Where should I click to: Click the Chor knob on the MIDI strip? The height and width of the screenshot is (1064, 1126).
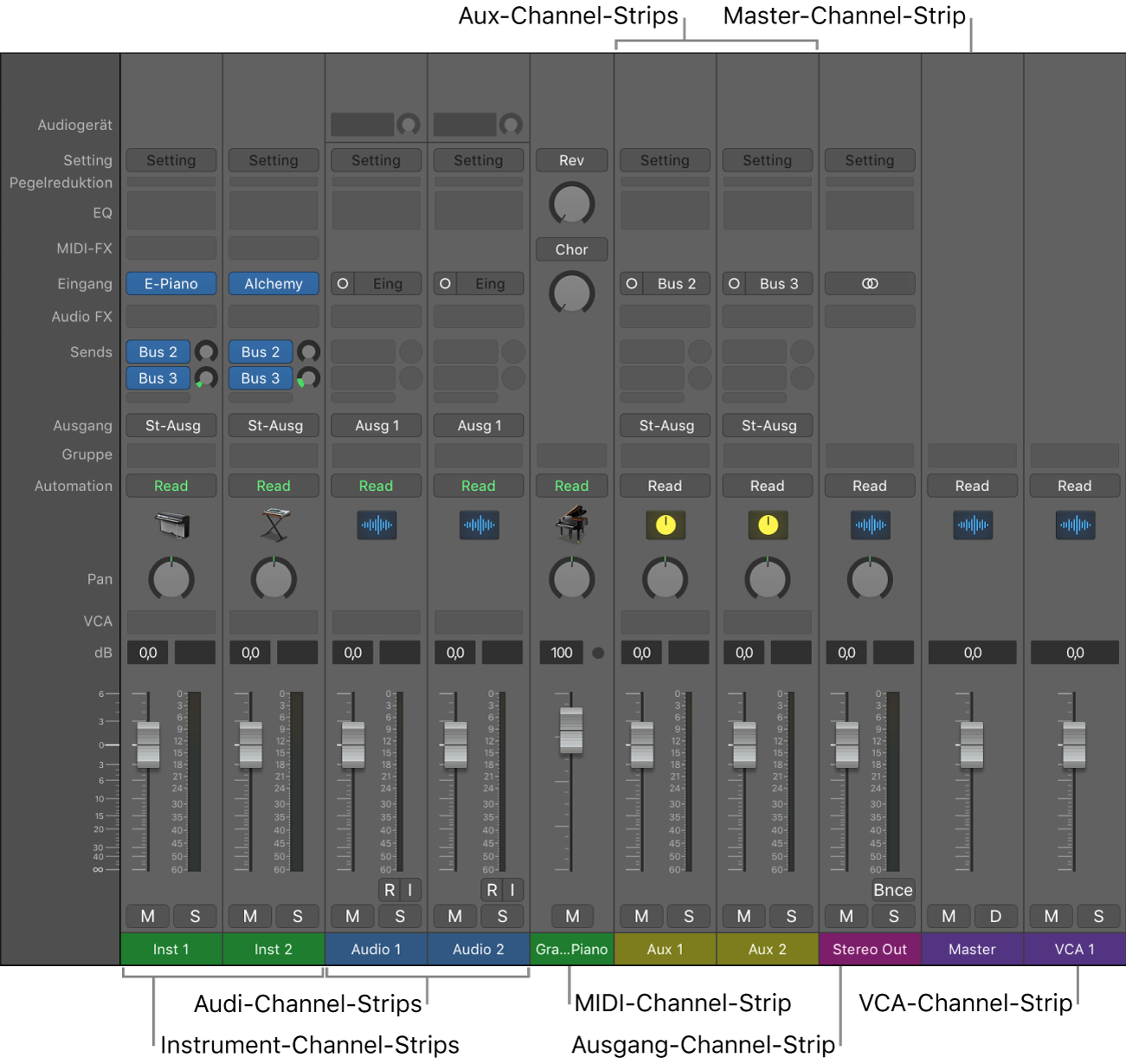(x=571, y=293)
